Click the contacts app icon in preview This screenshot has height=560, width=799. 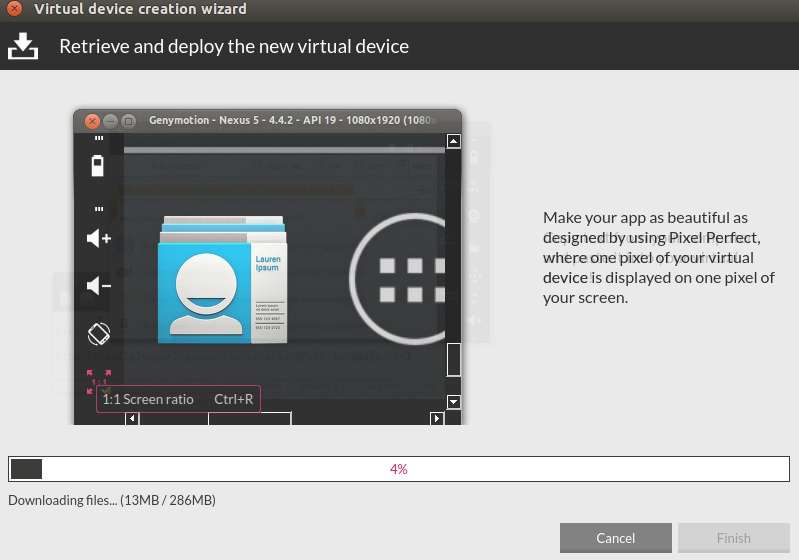click(x=222, y=279)
